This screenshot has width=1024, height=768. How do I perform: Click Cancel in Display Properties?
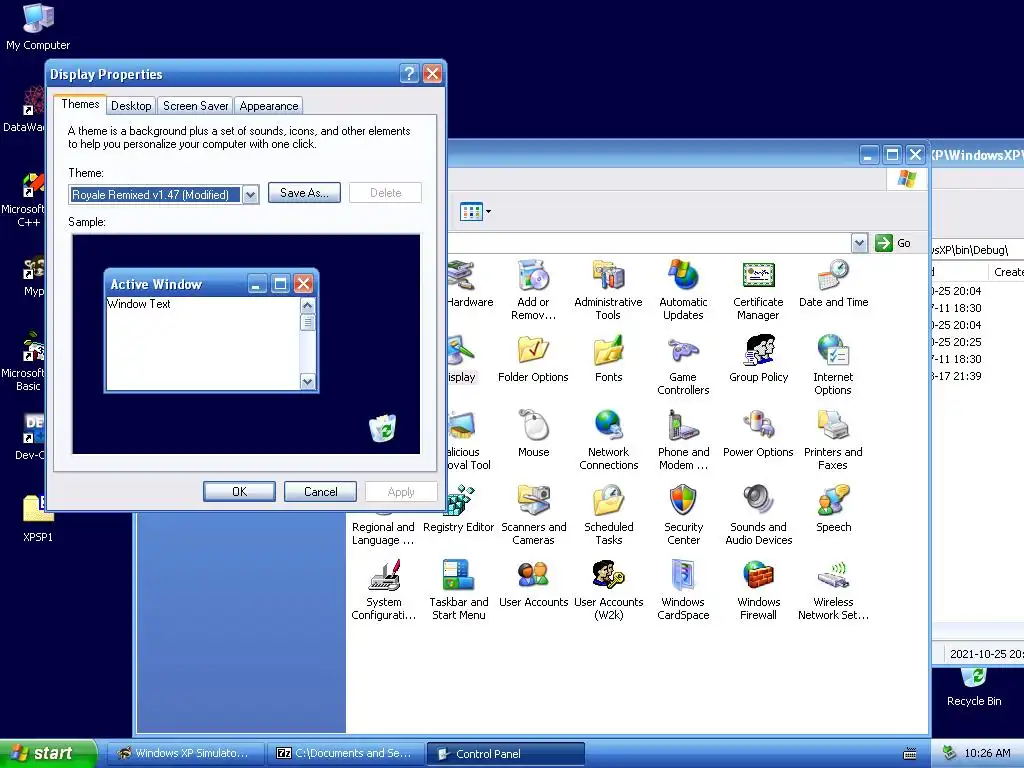coord(320,492)
